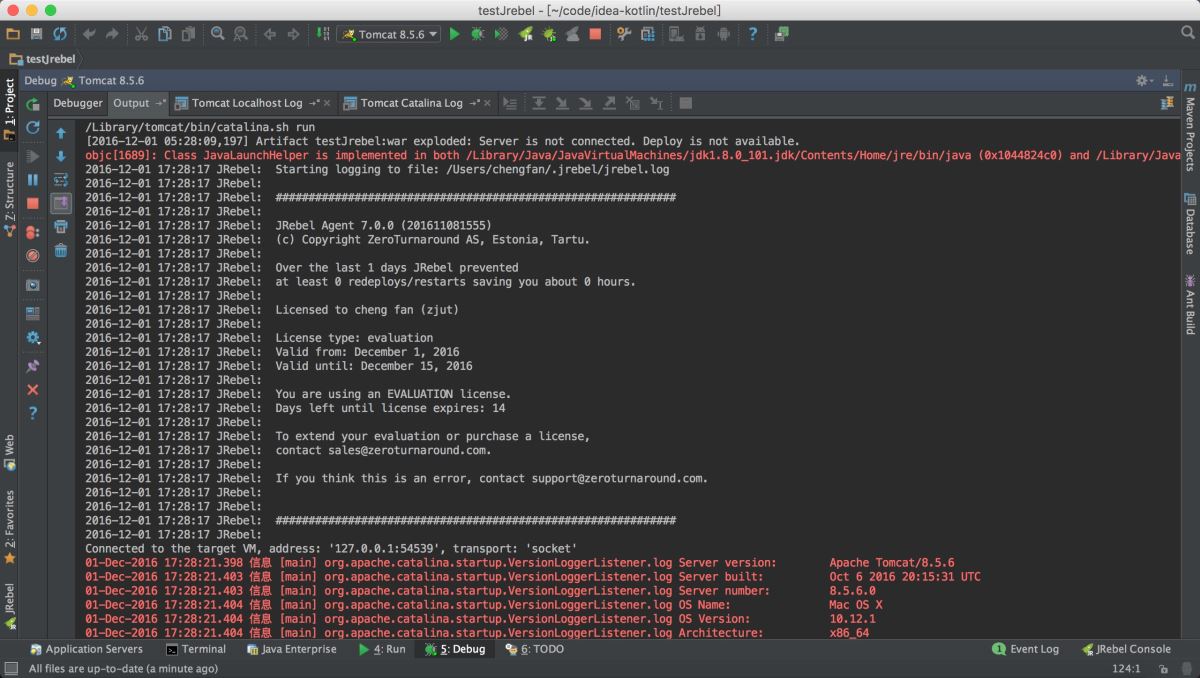This screenshot has height=678, width=1200.
Task: Open the Z: Structure side panel
Action: pyautogui.click(x=9, y=198)
